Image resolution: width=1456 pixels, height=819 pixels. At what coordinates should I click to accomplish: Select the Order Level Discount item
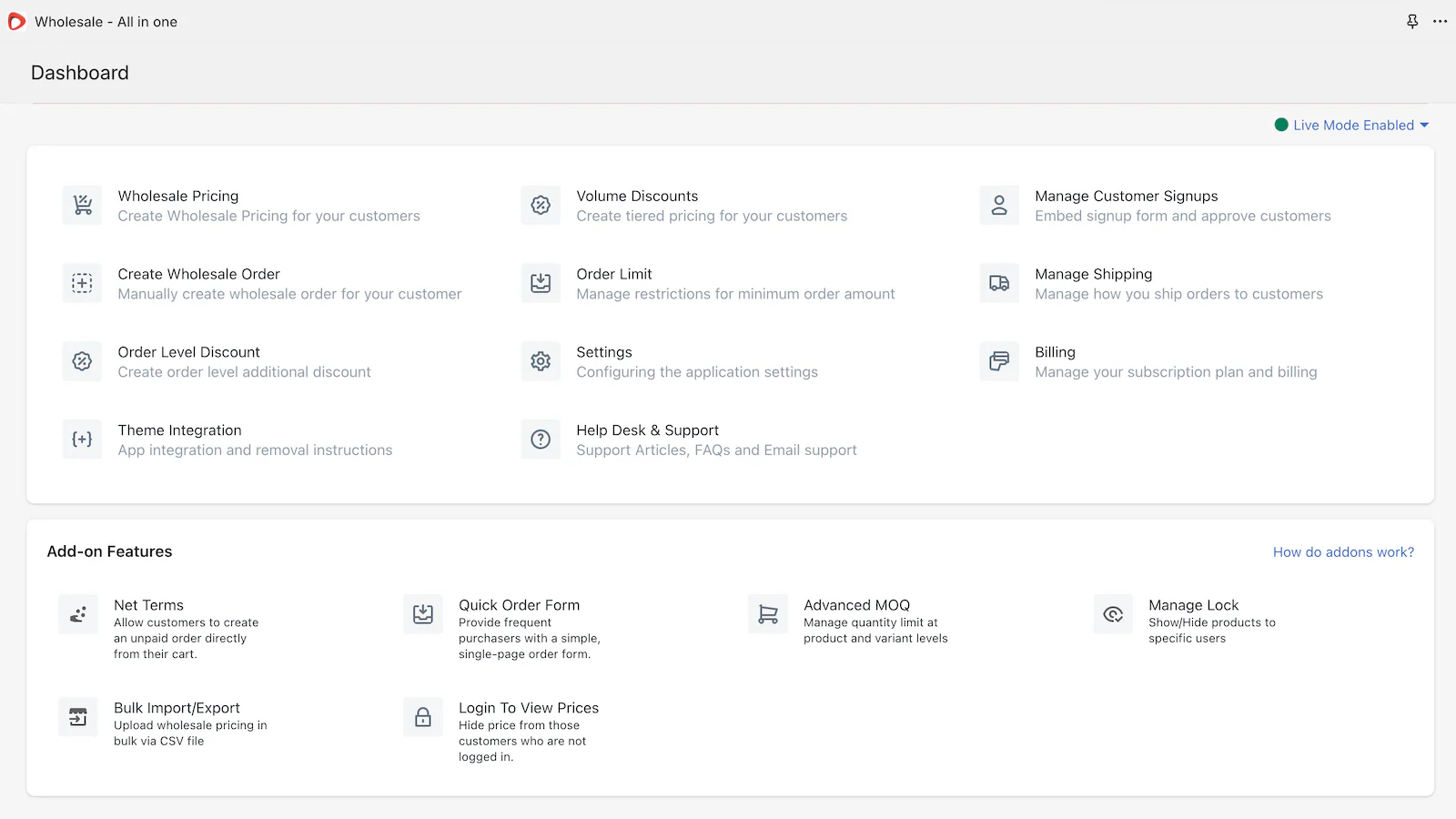[x=188, y=353]
